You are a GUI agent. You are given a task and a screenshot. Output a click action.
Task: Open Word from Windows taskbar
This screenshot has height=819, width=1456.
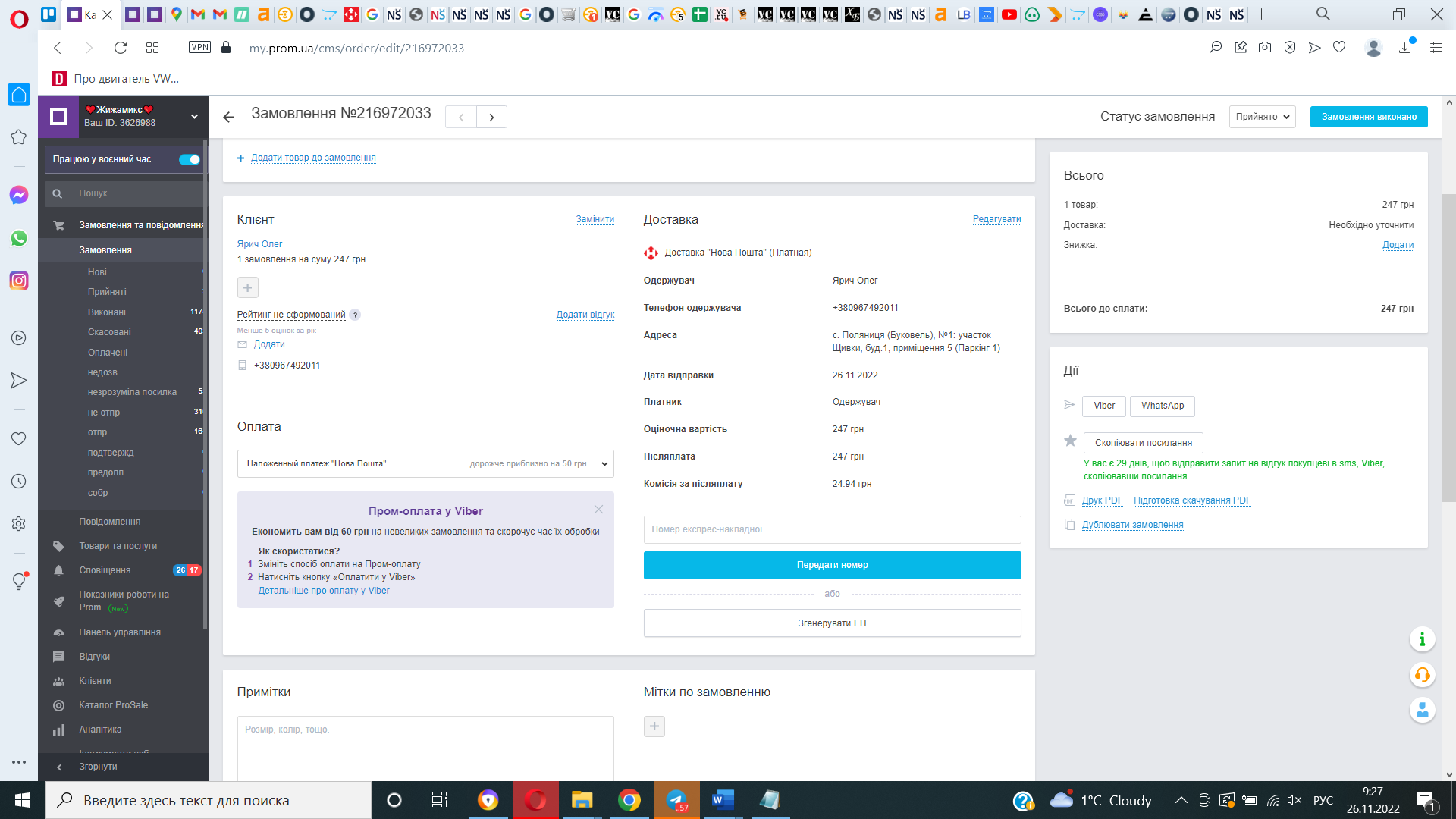(x=723, y=800)
